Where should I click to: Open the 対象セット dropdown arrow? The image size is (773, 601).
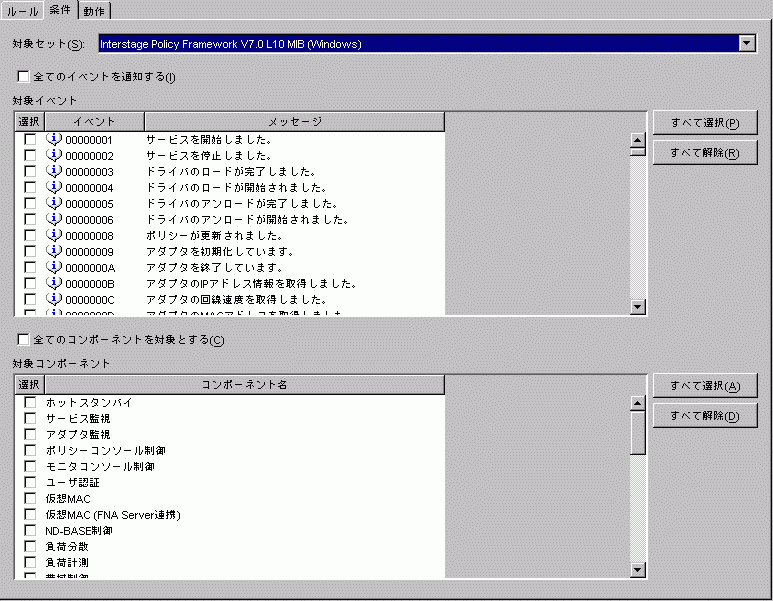coord(747,44)
